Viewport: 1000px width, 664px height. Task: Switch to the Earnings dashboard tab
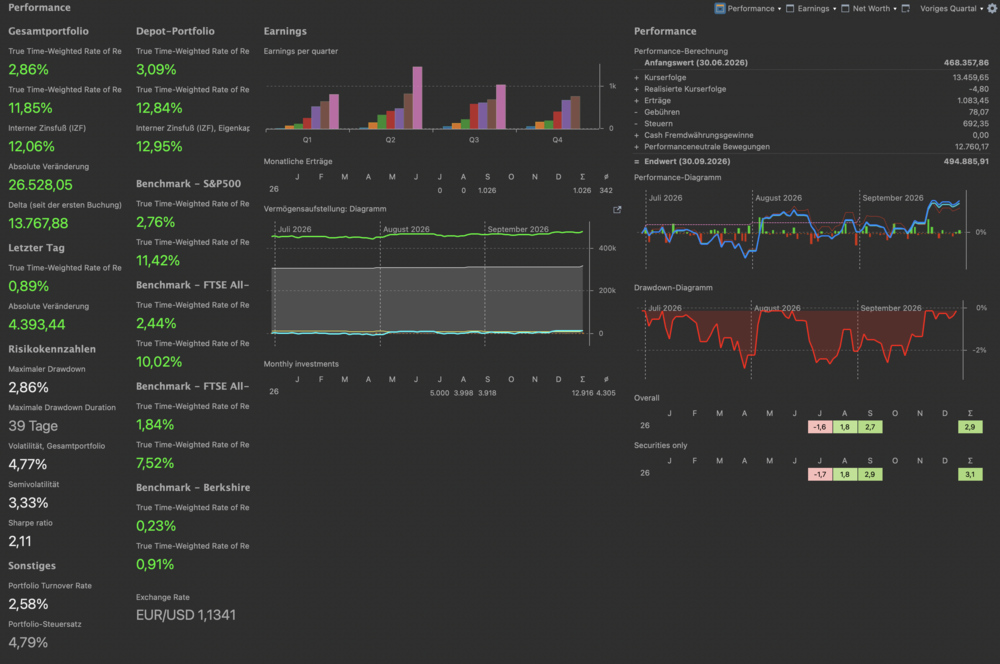click(807, 8)
